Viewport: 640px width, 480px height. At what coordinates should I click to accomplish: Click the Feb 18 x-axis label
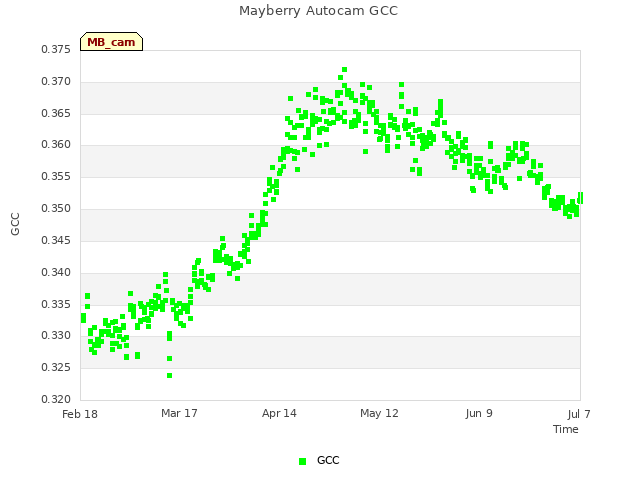(80, 414)
